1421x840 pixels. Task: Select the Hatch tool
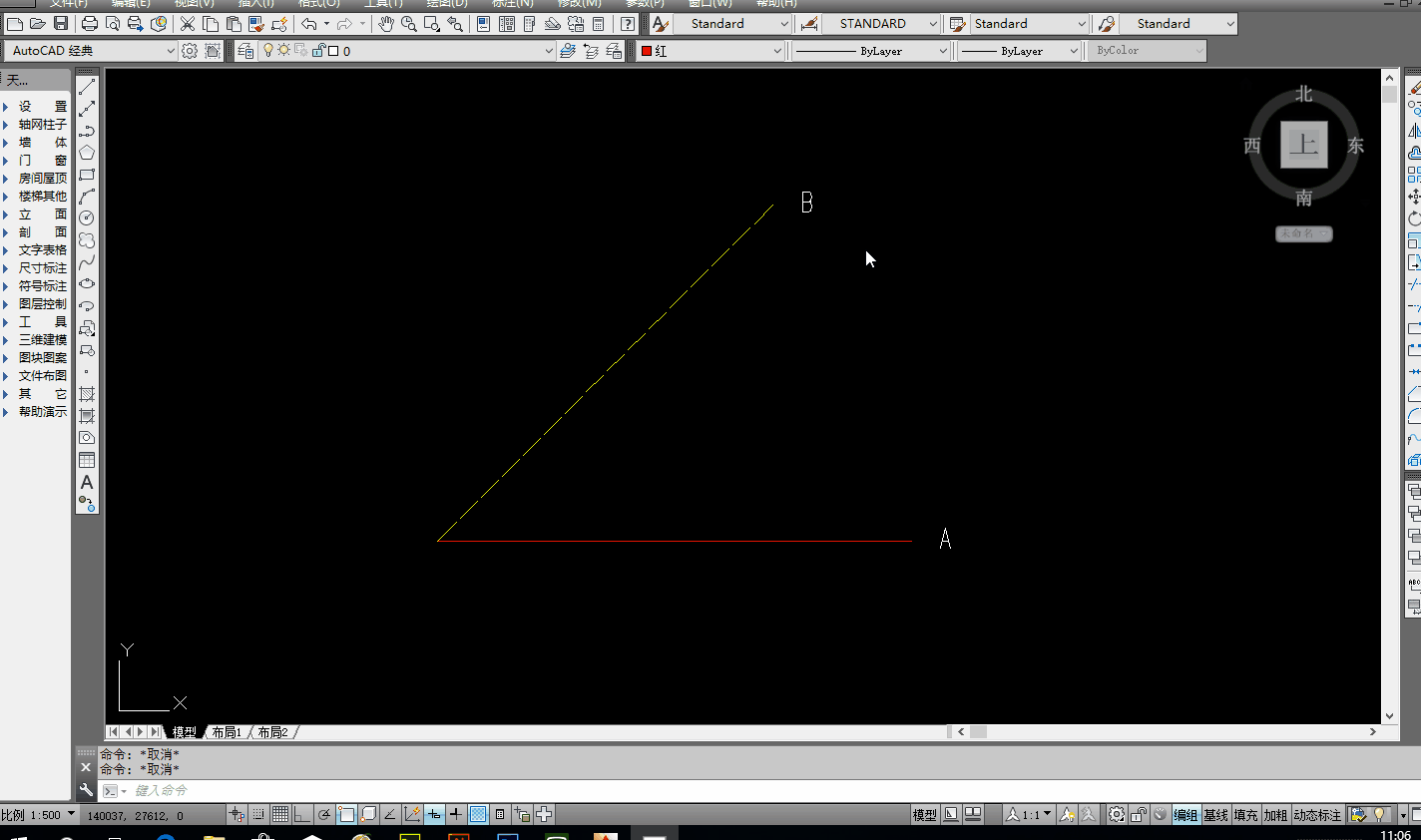pos(87,393)
